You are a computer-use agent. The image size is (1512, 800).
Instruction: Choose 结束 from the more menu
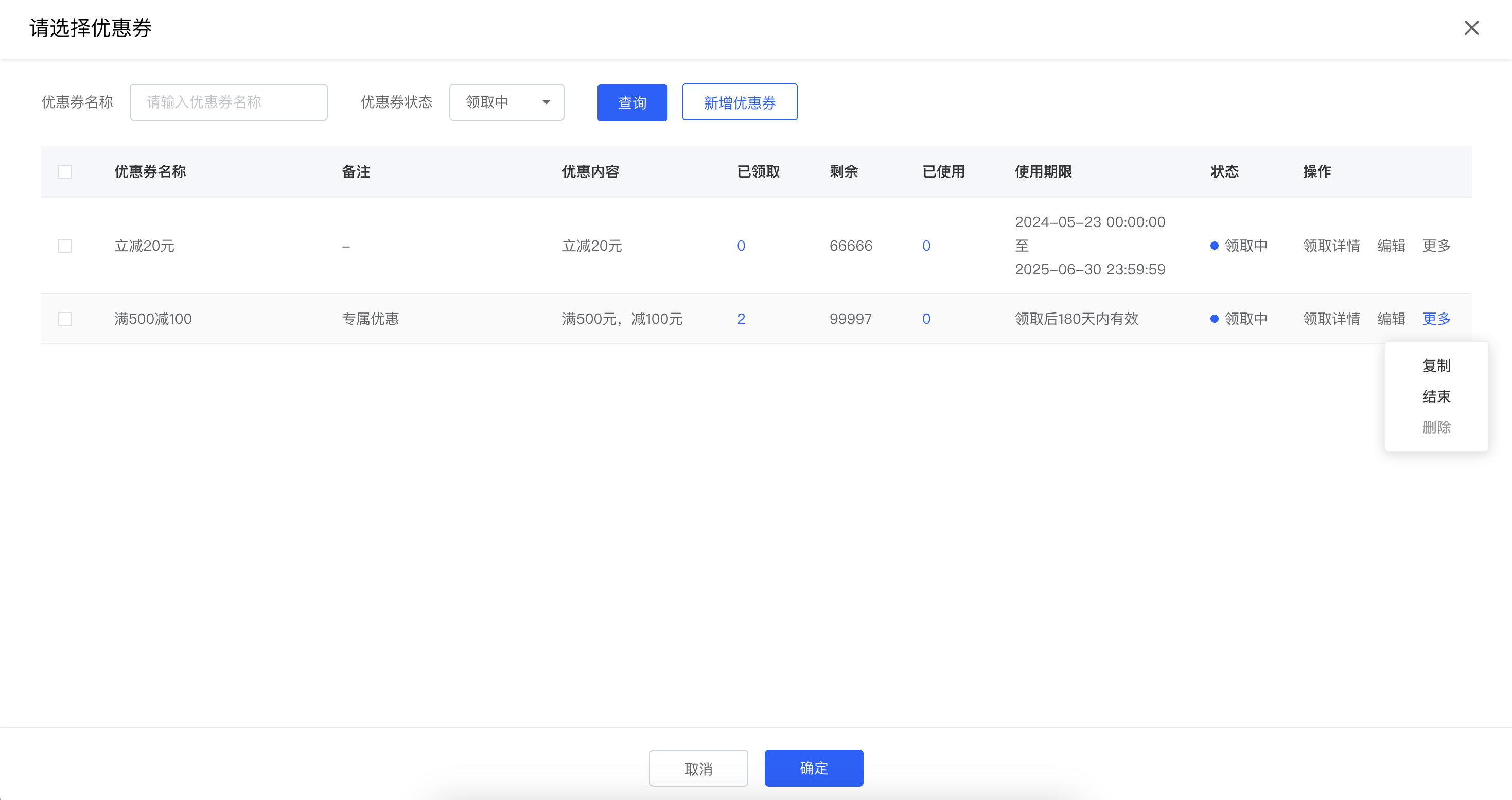pos(1436,397)
